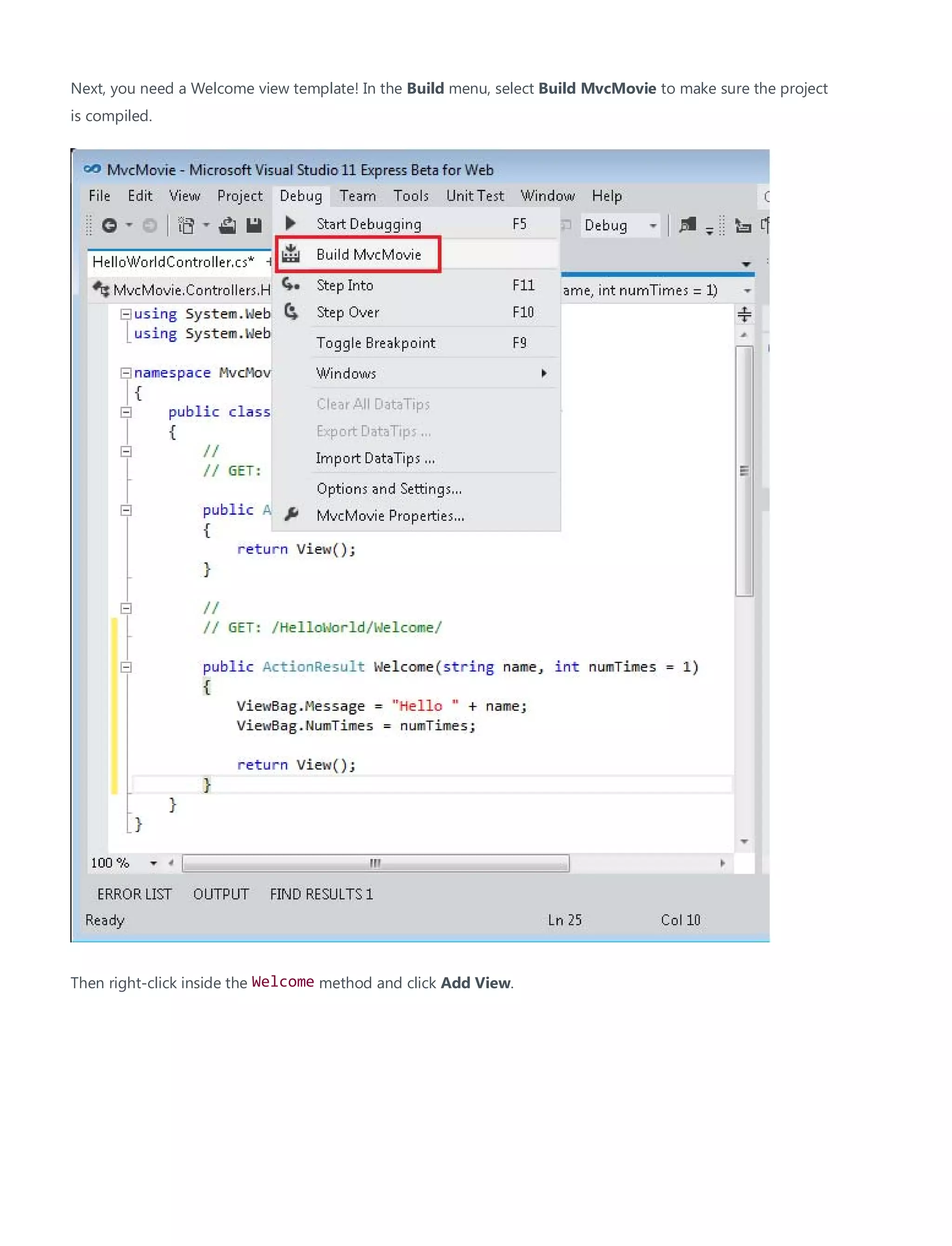Open the Help menu

[x=607, y=196]
